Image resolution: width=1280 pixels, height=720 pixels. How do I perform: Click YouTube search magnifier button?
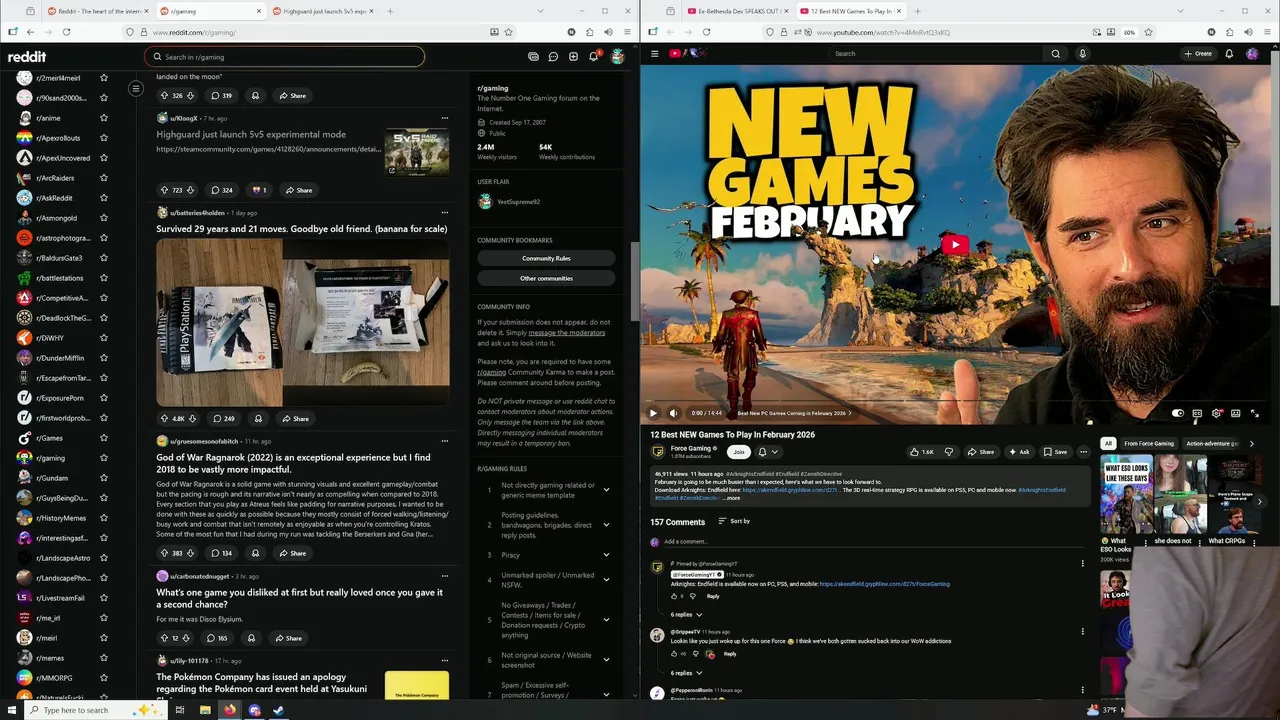[x=1055, y=54]
